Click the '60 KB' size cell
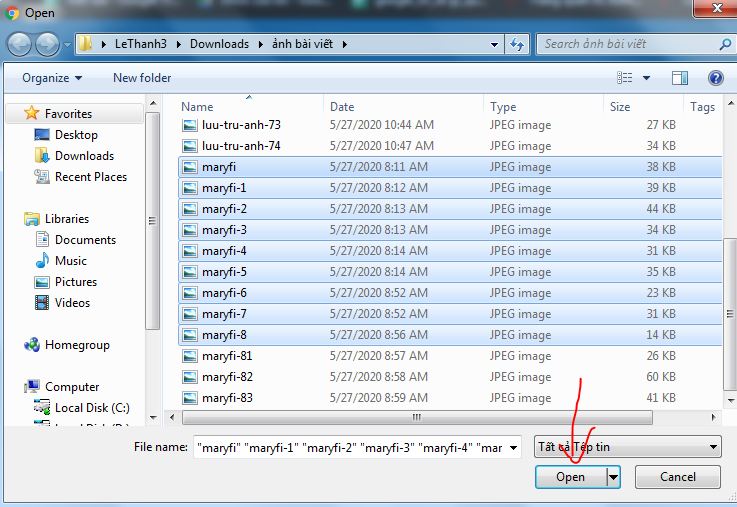The image size is (737, 507). pyautogui.click(x=661, y=377)
